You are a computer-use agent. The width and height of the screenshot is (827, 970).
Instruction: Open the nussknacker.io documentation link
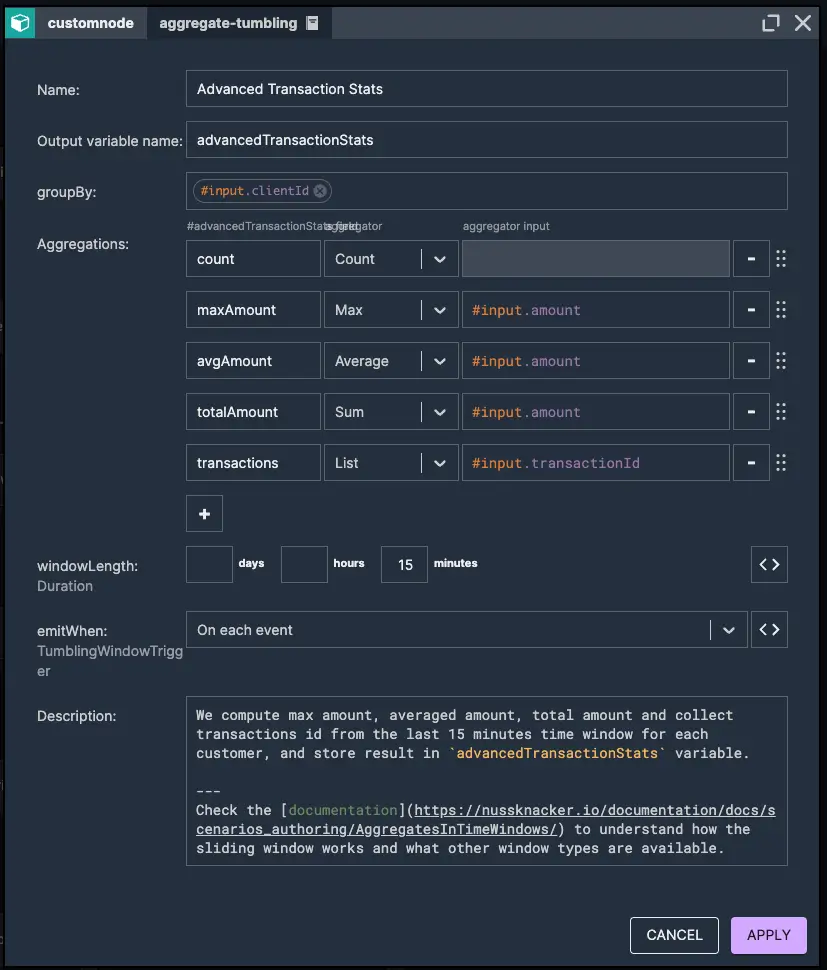[x=486, y=820]
